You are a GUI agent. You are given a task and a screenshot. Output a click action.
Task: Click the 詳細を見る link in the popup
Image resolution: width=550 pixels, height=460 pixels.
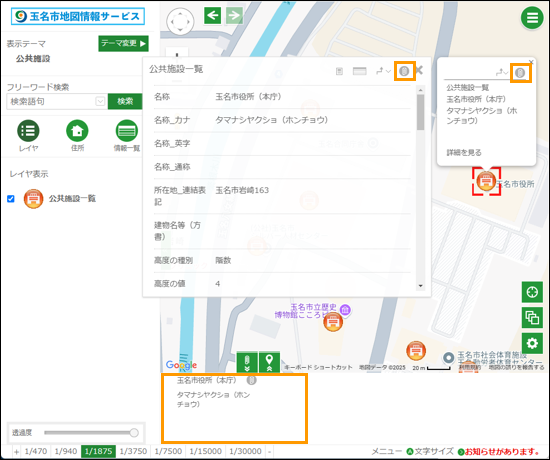click(x=464, y=153)
